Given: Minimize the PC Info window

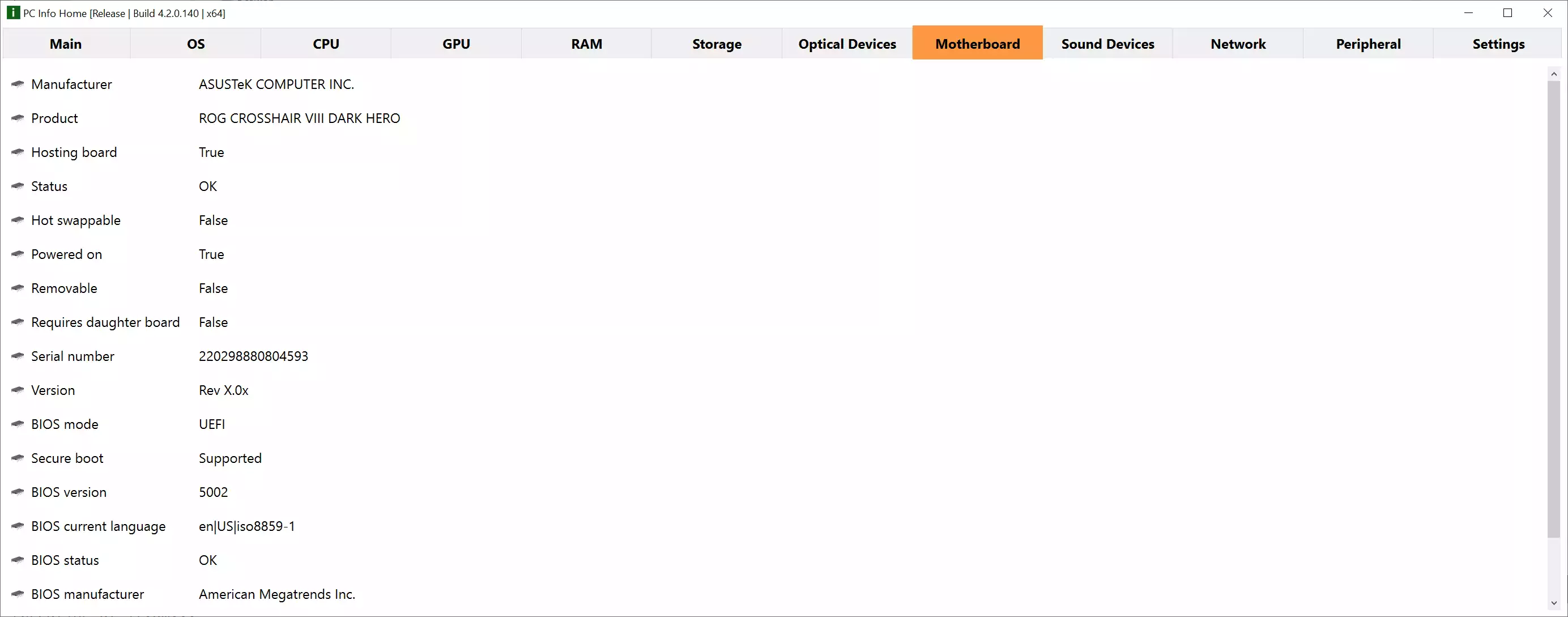Looking at the screenshot, I should 1469,13.
